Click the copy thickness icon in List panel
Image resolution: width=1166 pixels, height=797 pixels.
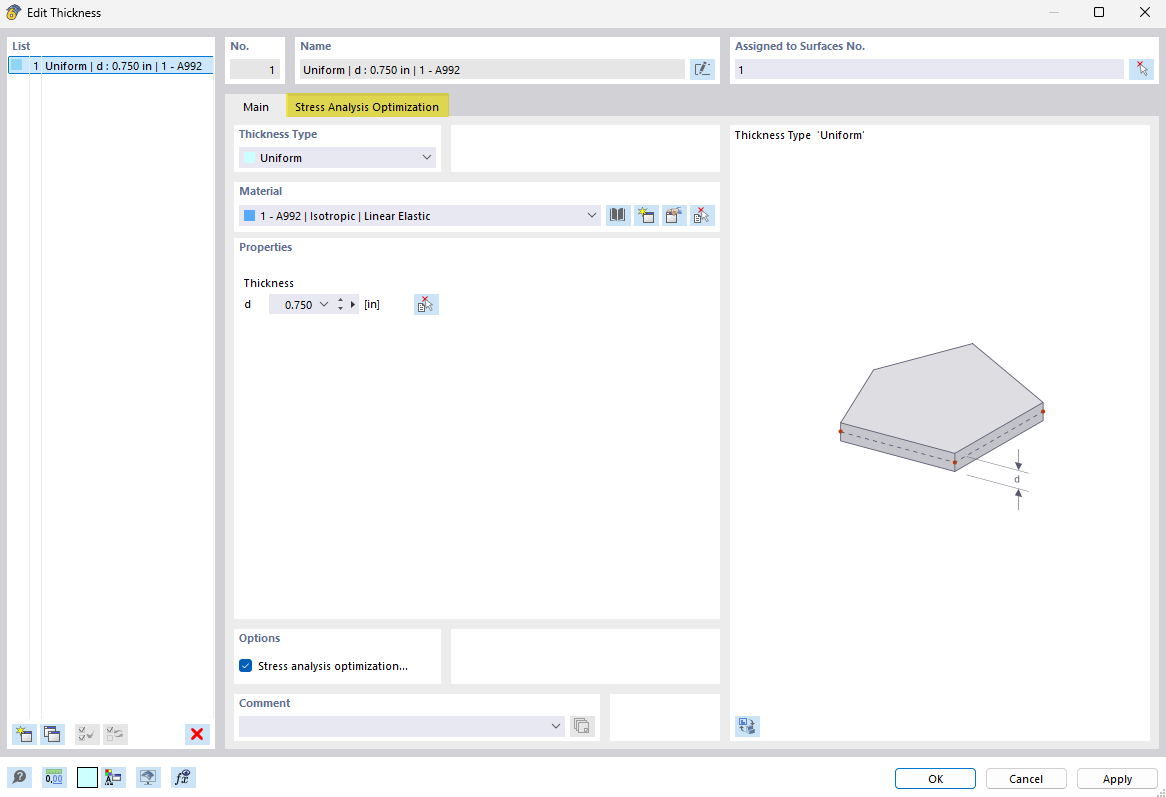click(52, 735)
